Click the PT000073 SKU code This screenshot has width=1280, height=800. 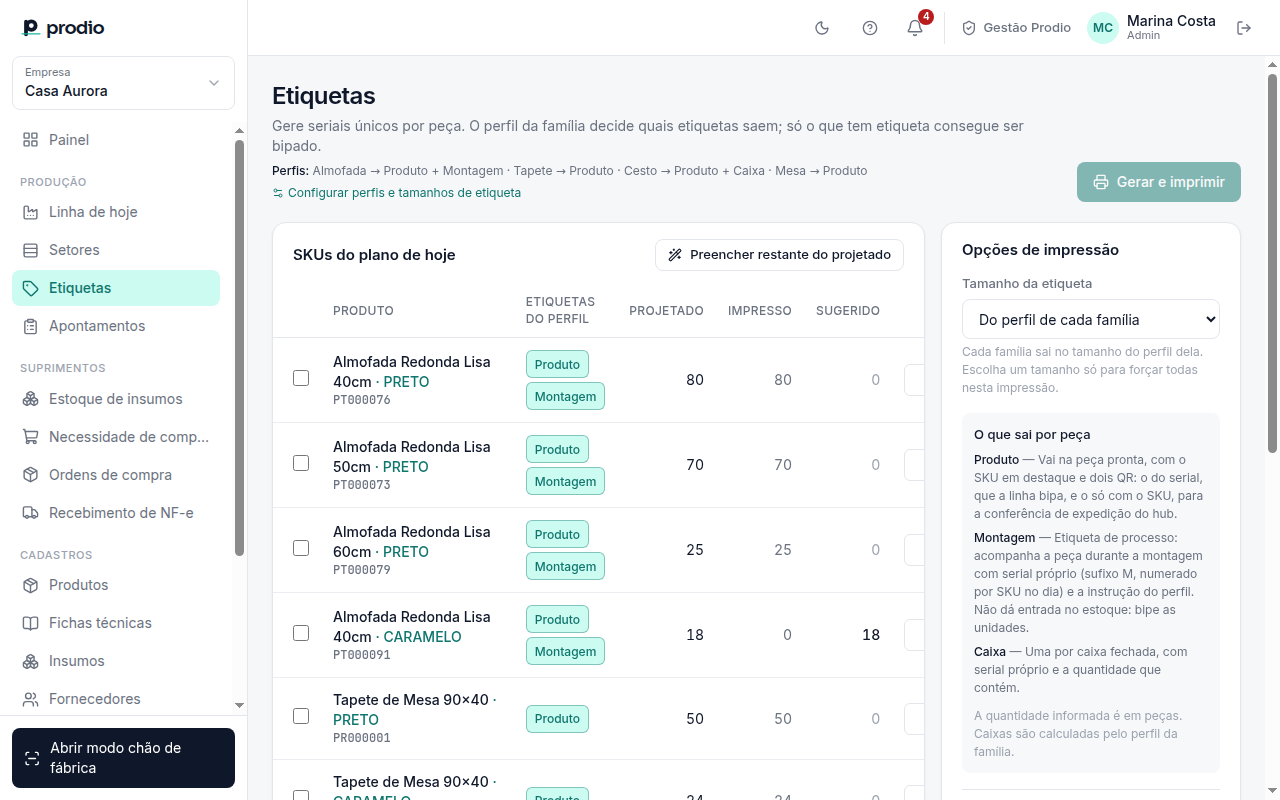[362, 485]
